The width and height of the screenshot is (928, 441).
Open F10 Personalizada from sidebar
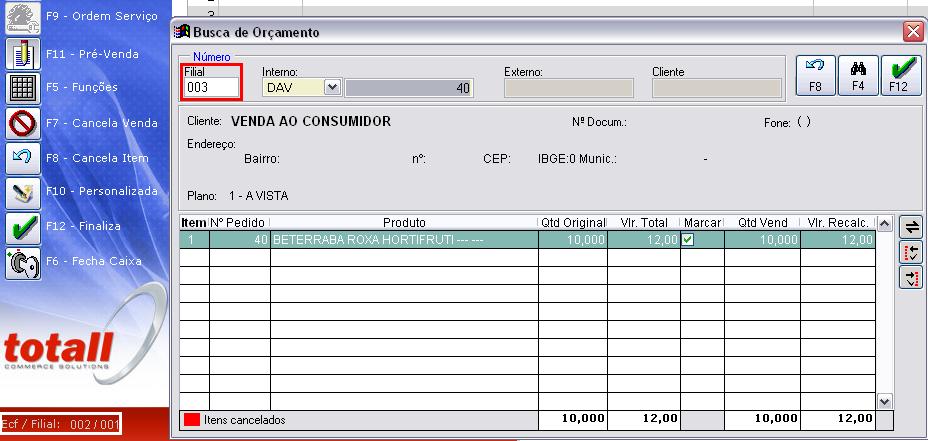[x=22, y=191]
